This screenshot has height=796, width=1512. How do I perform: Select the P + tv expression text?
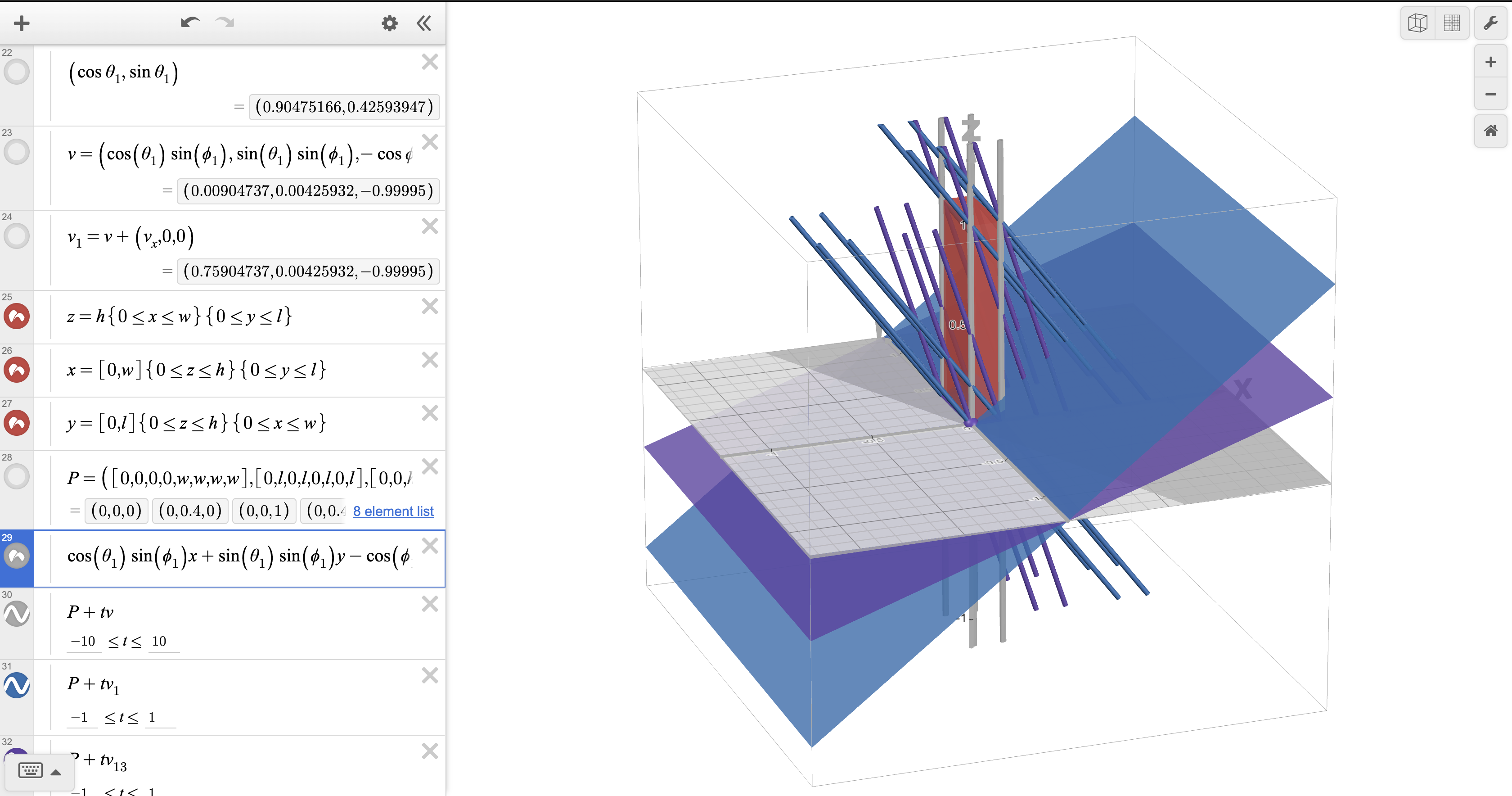click(x=90, y=612)
